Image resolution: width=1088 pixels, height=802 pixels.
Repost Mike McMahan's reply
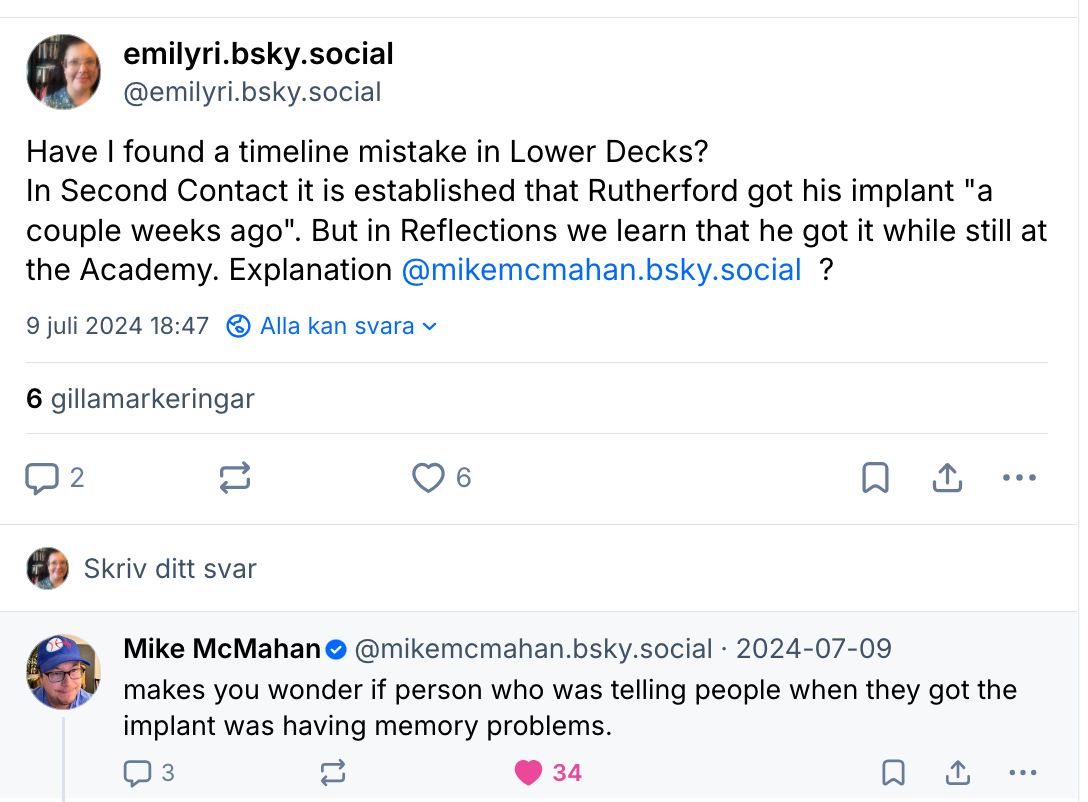point(332,773)
